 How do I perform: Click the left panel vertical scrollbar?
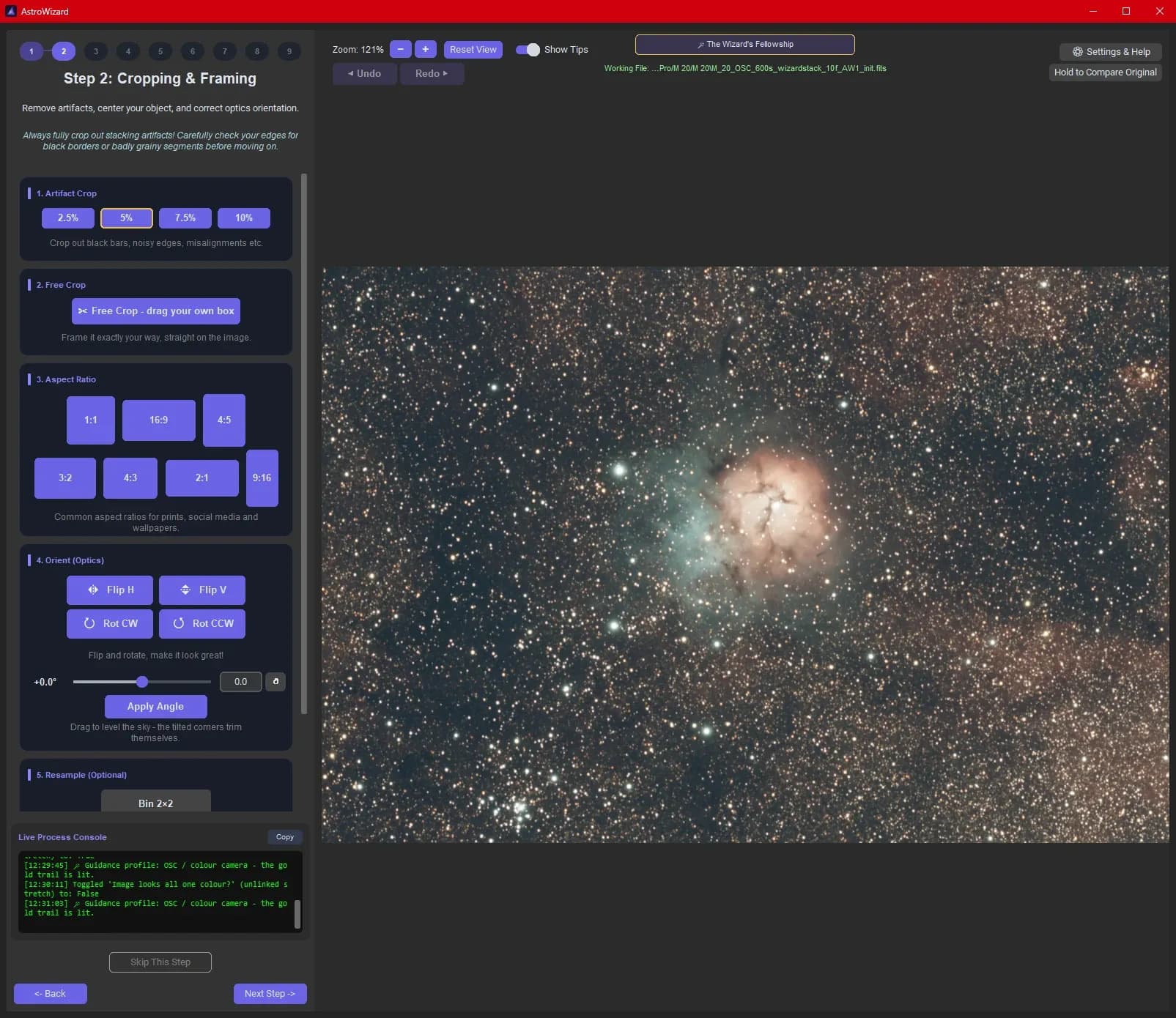[x=304, y=444]
